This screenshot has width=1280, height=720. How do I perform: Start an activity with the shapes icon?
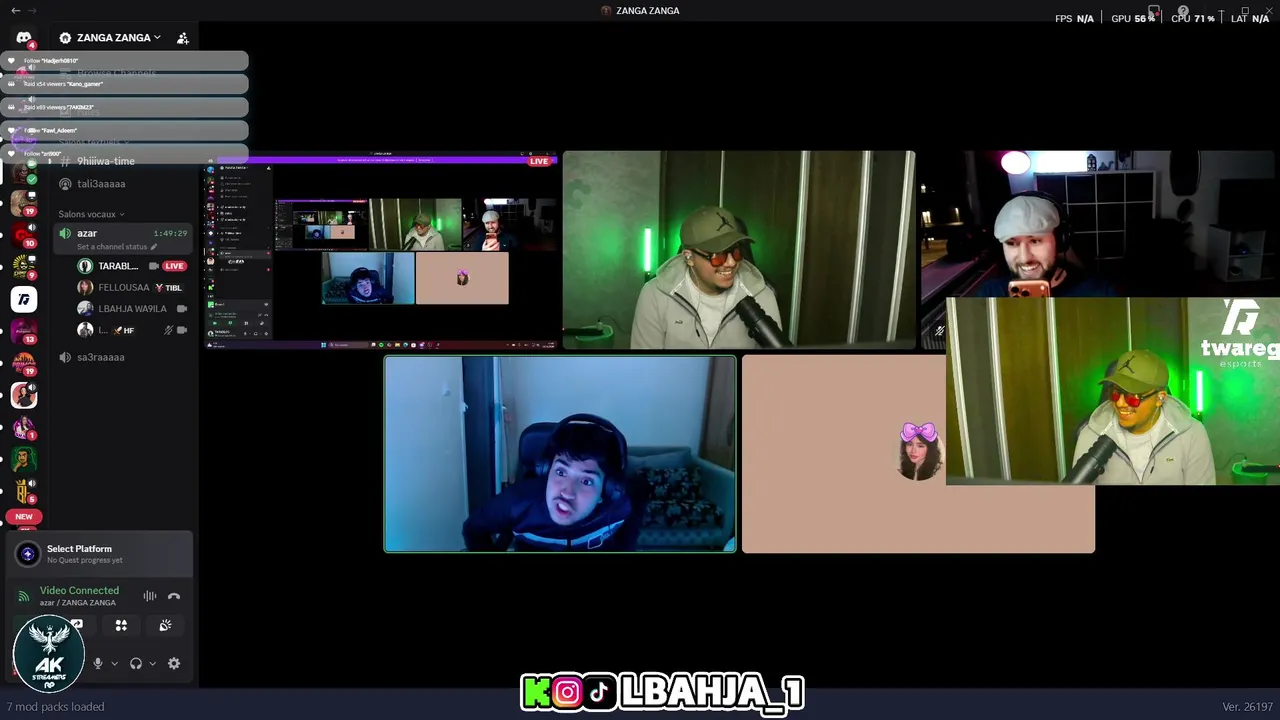121,625
